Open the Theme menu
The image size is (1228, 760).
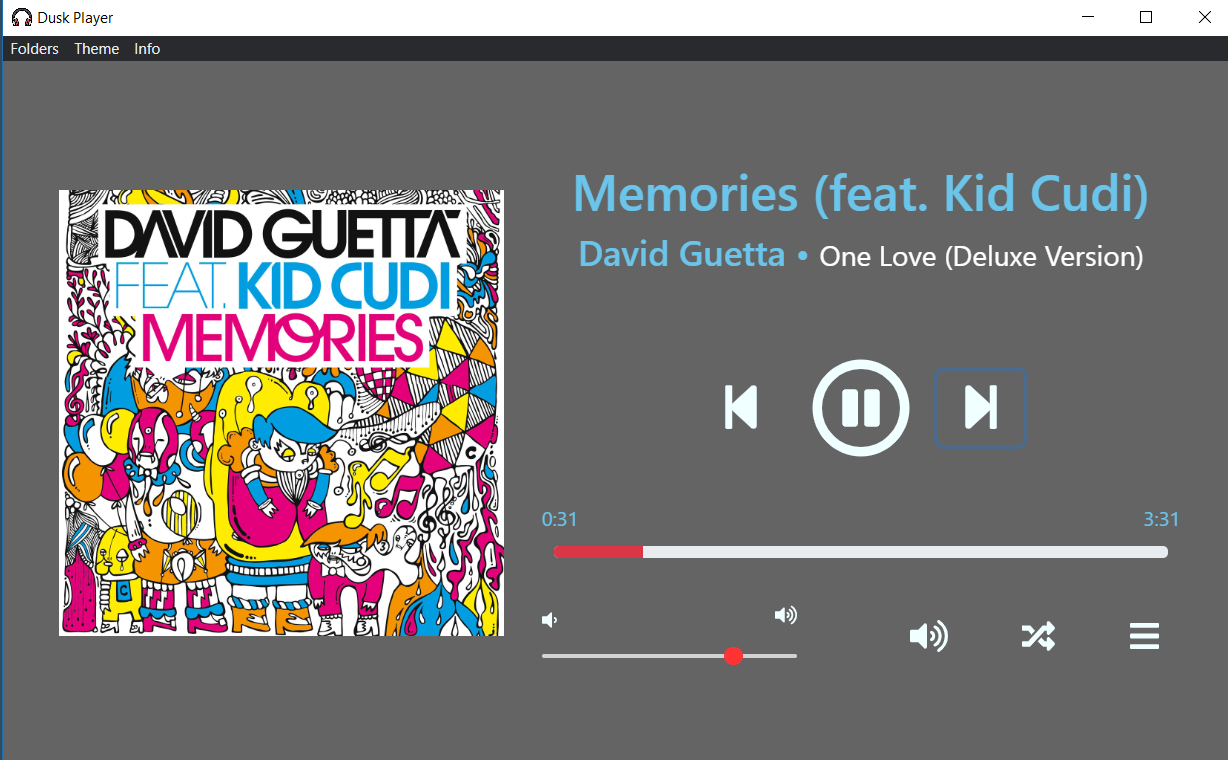[97, 49]
